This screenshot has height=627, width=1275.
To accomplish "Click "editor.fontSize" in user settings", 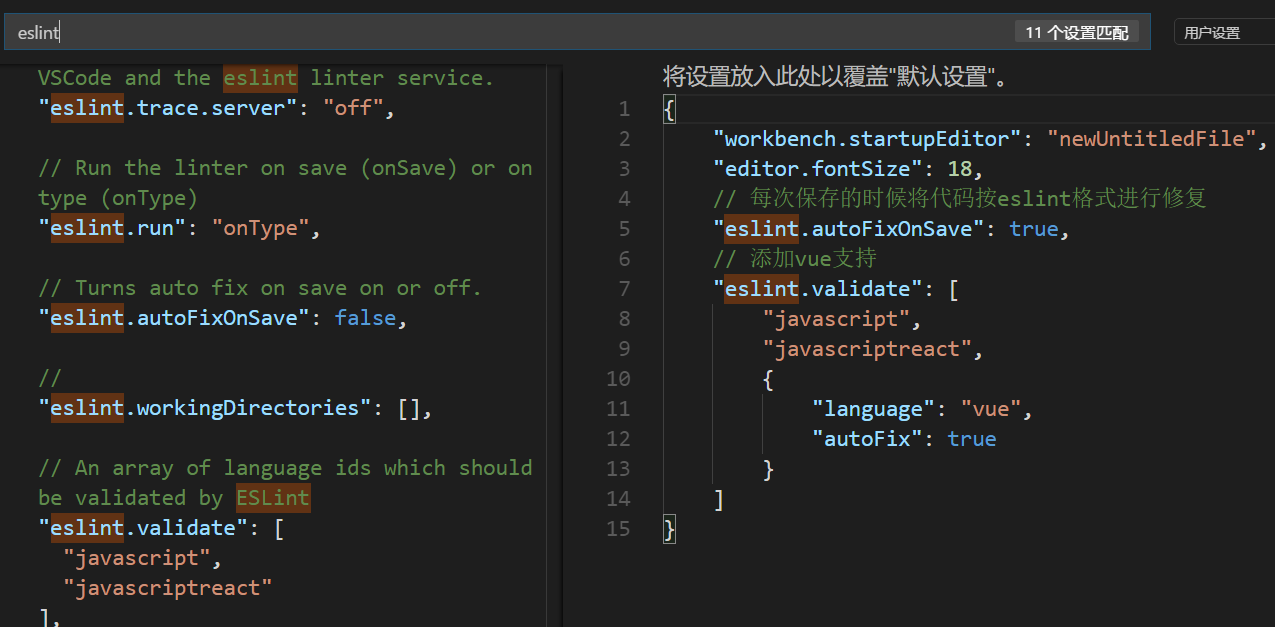I will click(817, 169).
